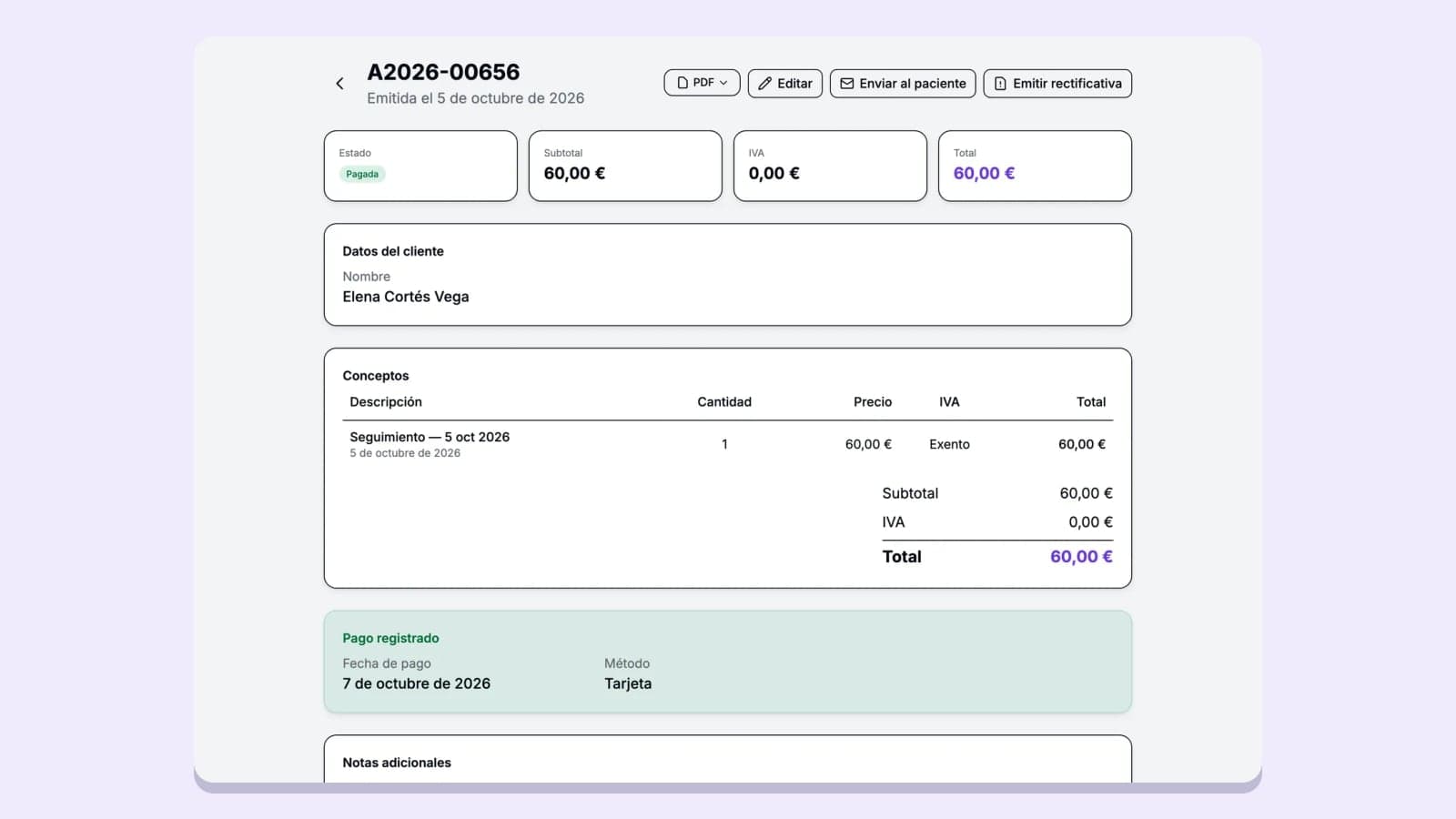Click the Total card with purple 60,00 €
Viewport: 1456px width, 819px height.
click(x=1035, y=166)
